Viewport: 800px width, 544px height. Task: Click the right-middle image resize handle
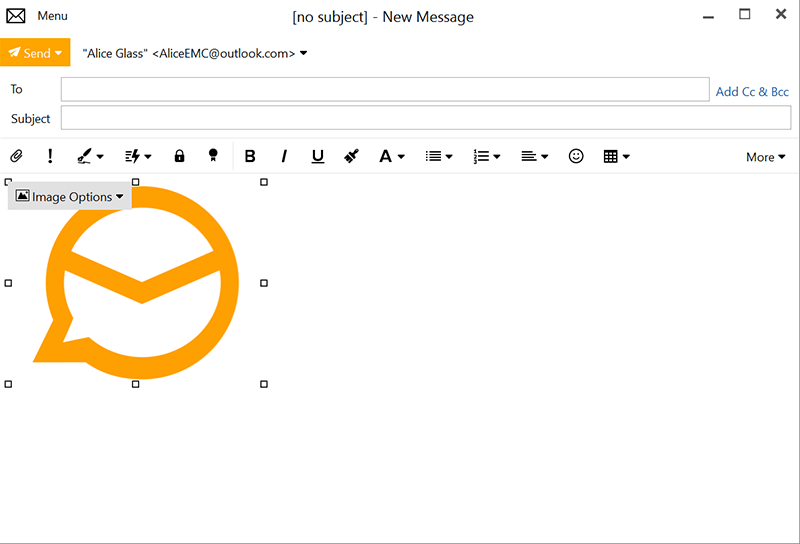coord(264,283)
